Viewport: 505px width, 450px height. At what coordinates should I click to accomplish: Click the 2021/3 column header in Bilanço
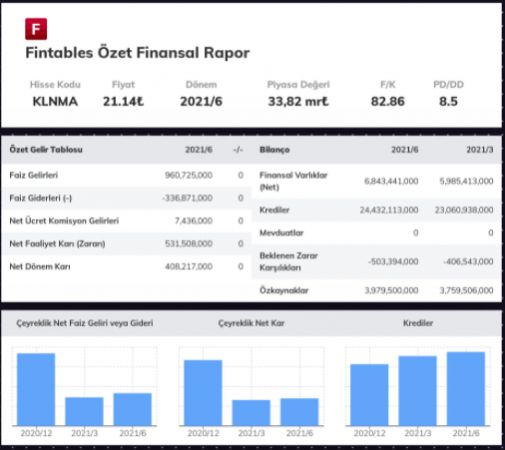480,150
